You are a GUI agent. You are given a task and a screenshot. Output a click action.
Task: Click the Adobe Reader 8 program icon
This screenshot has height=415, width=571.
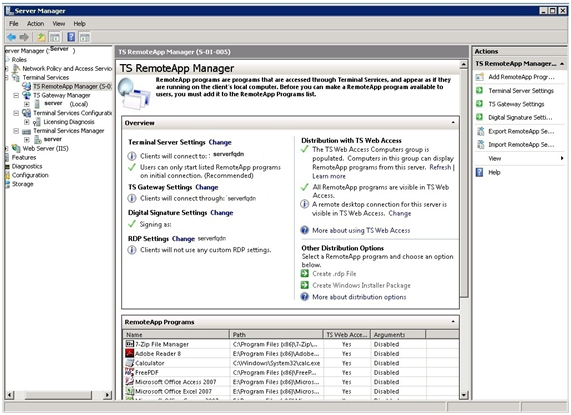coord(129,353)
